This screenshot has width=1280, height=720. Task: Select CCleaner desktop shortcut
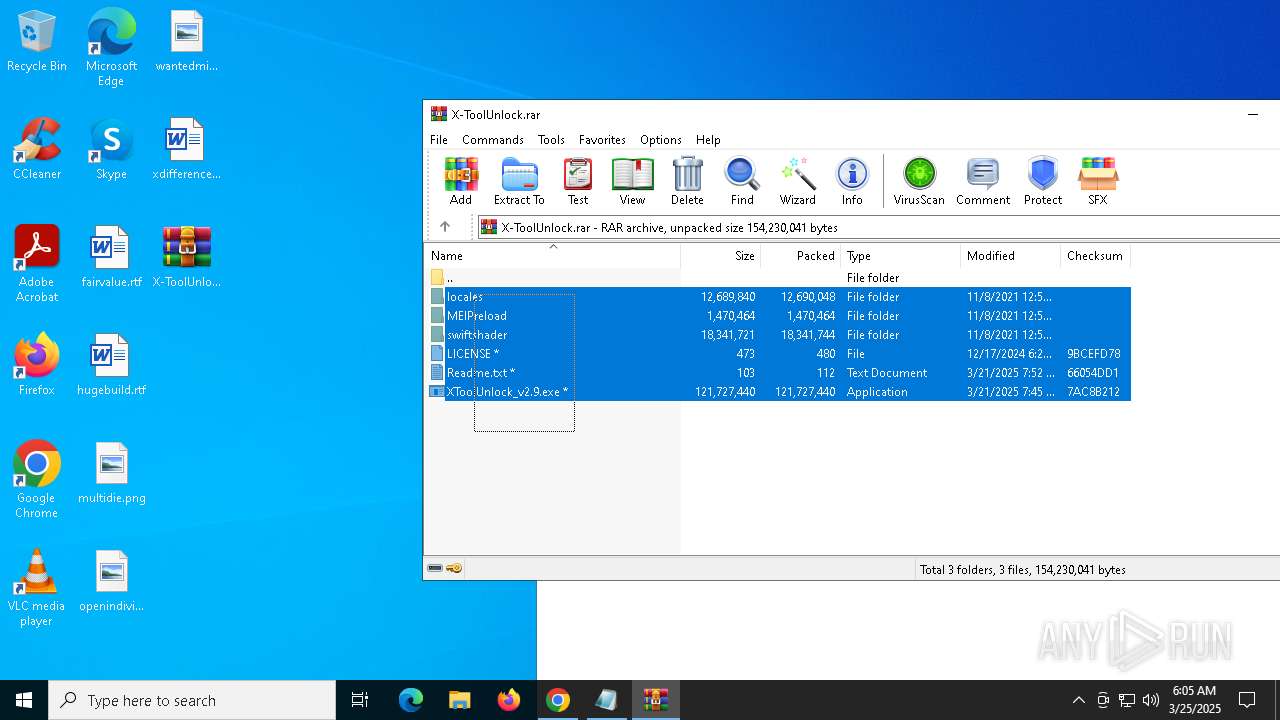pyautogui.click(x=37, y=150)
